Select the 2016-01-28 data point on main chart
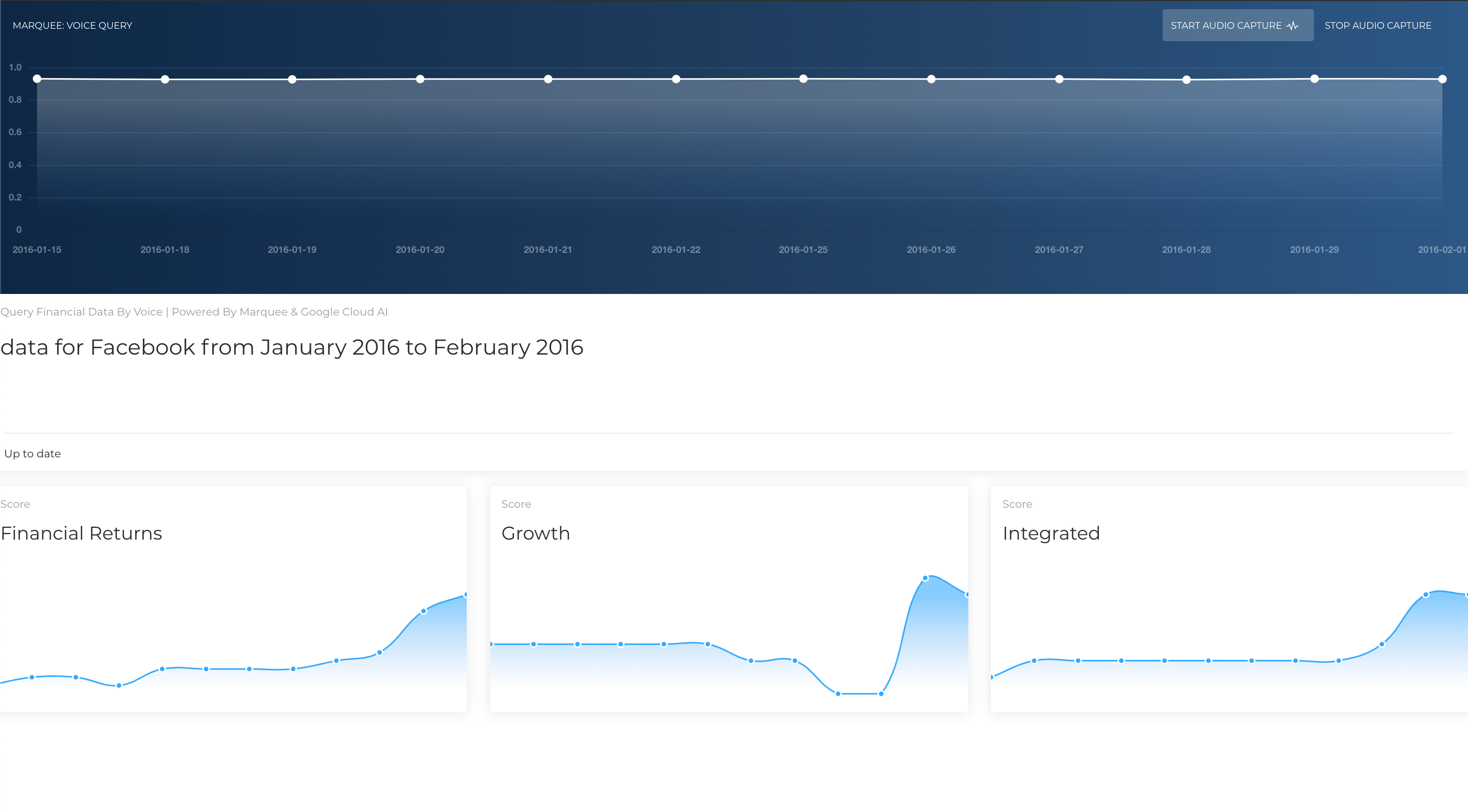This screenshot has height=812, width=1468. (x=1186, y=80)
